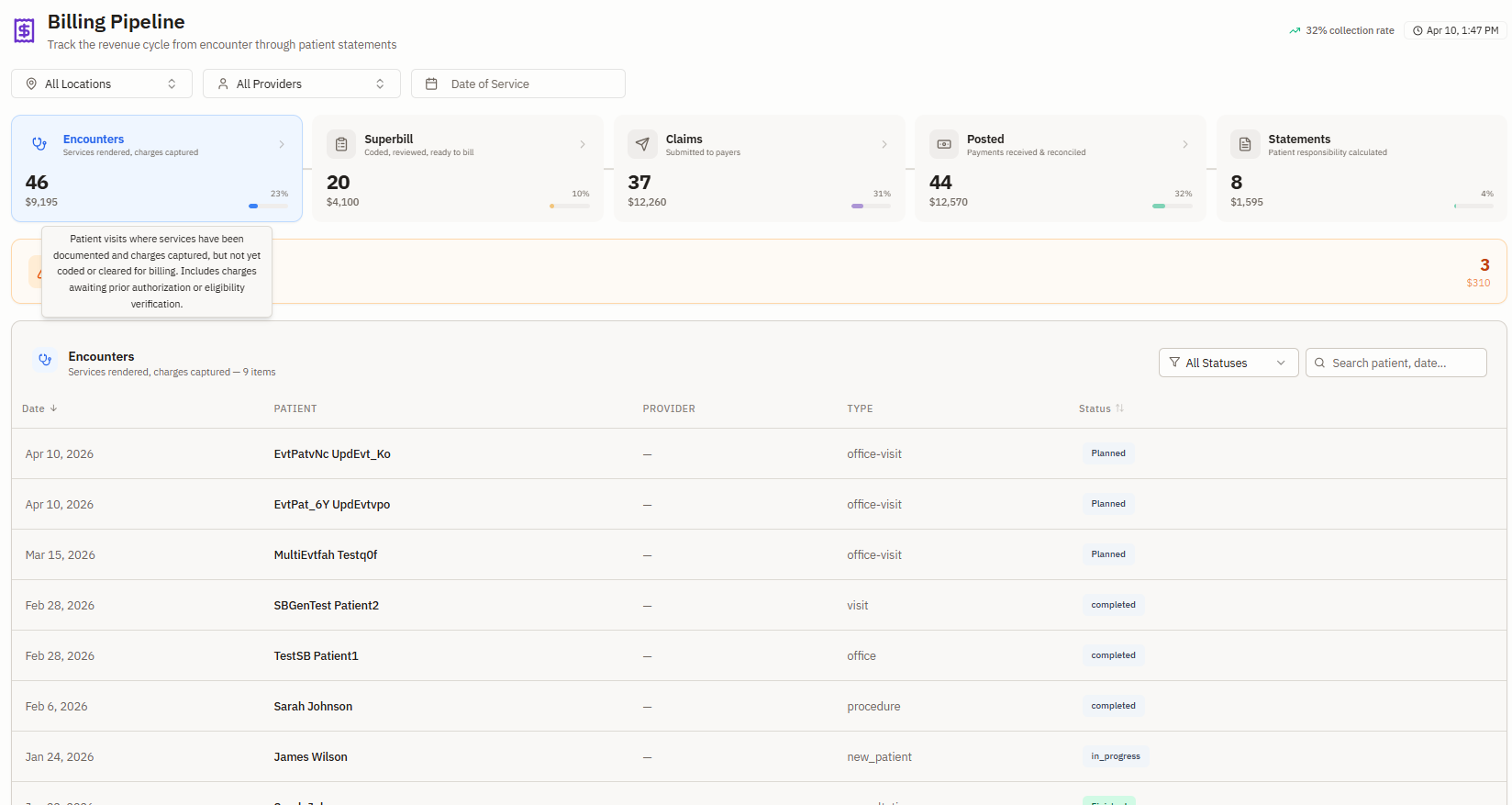The width and height of the screenshot is (1512, 805).
Task: Open patient SBGenTest Patient2 row
Action: (759, 605)
